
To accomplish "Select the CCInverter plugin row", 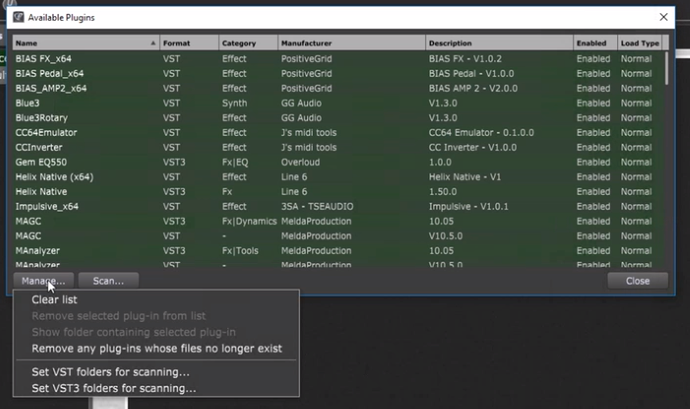I will 338,147.
